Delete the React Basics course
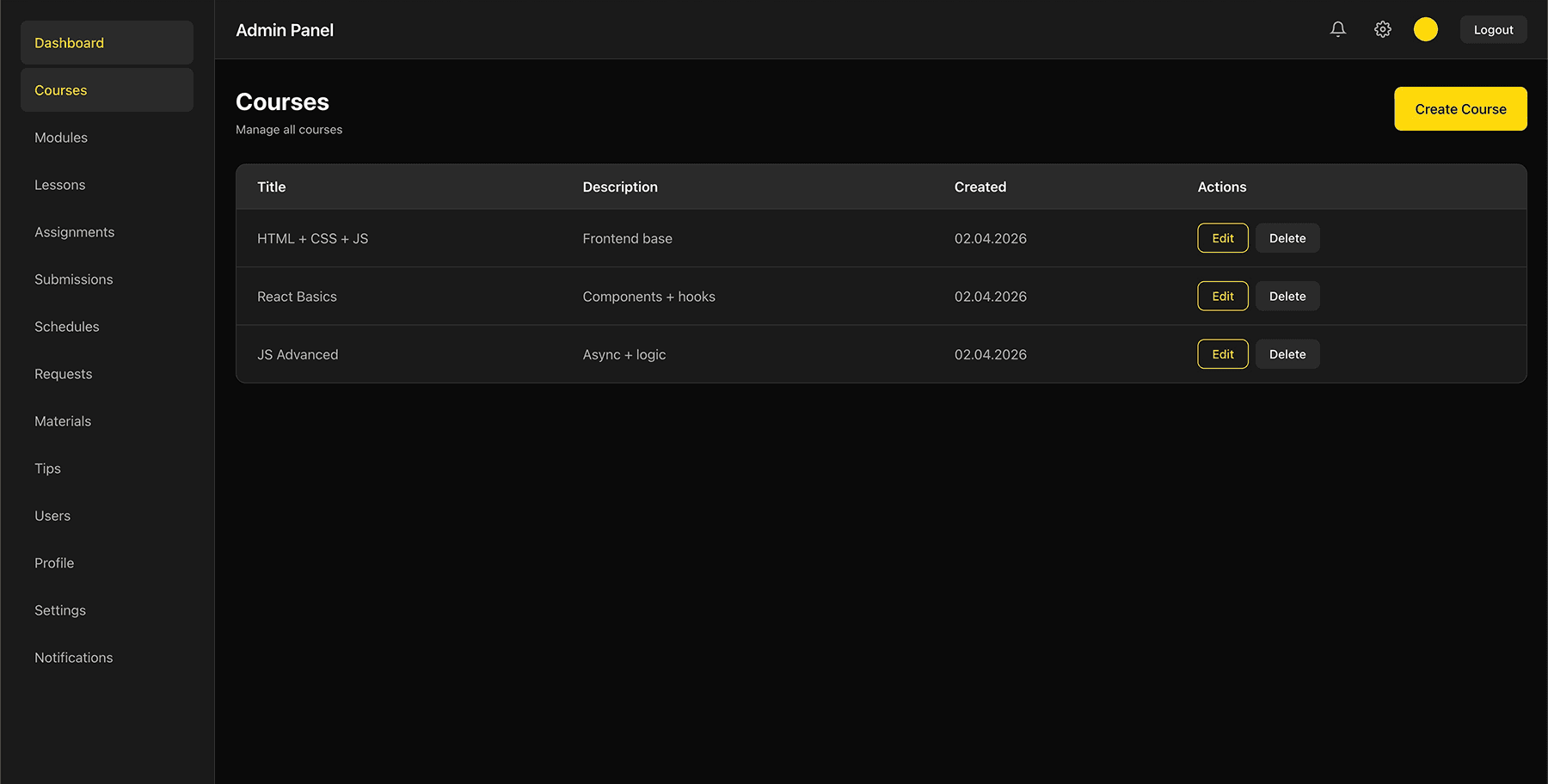Viewport: 1548px width, 784px height. 1287,296
